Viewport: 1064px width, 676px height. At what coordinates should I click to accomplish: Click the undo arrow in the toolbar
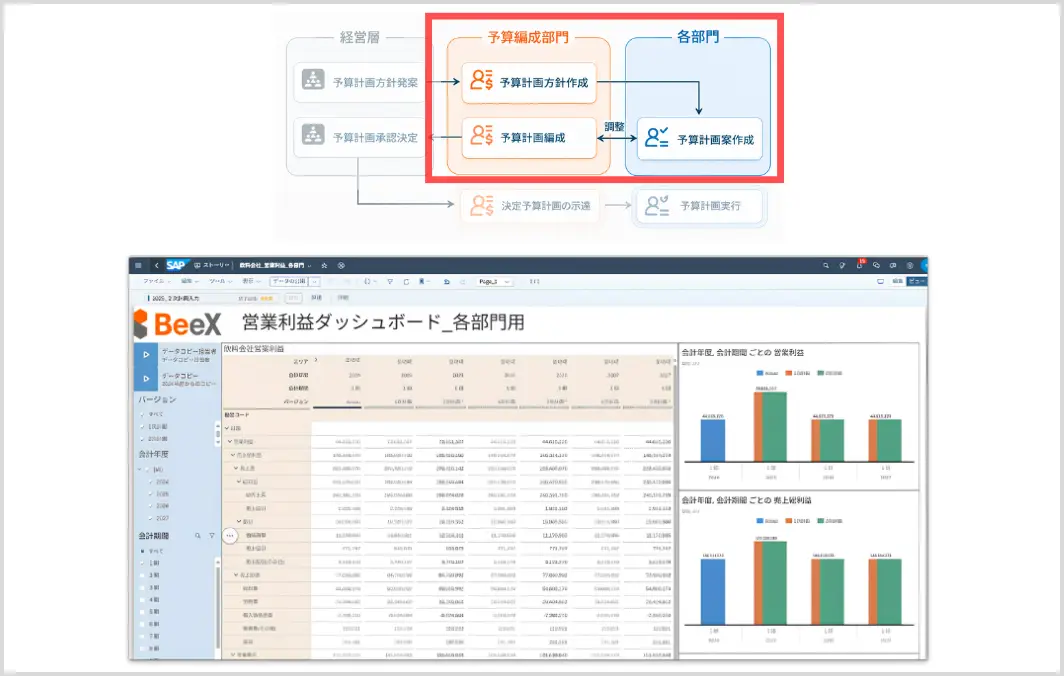click(446, 282)
